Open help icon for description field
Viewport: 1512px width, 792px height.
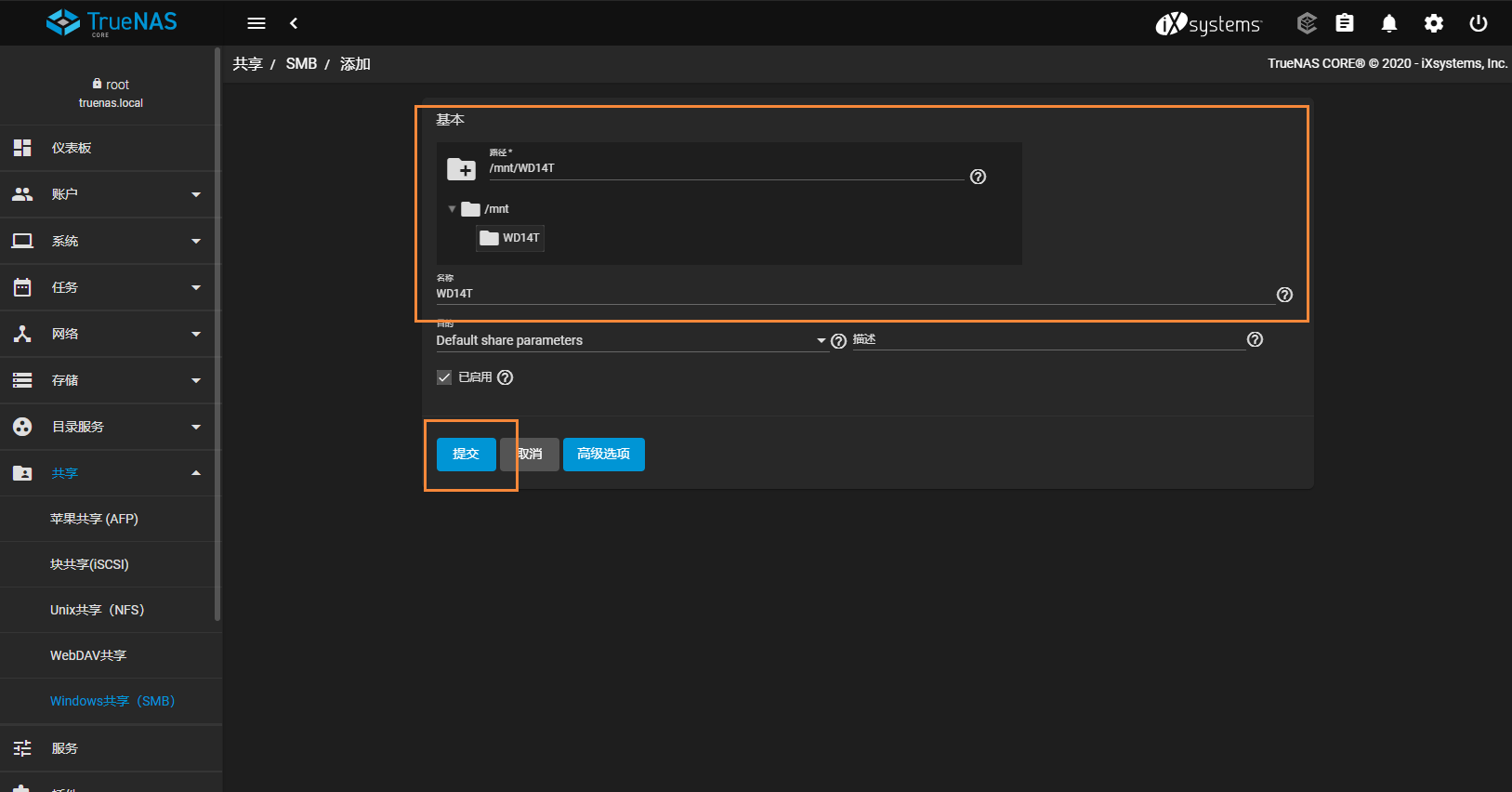pos(1255,339)
